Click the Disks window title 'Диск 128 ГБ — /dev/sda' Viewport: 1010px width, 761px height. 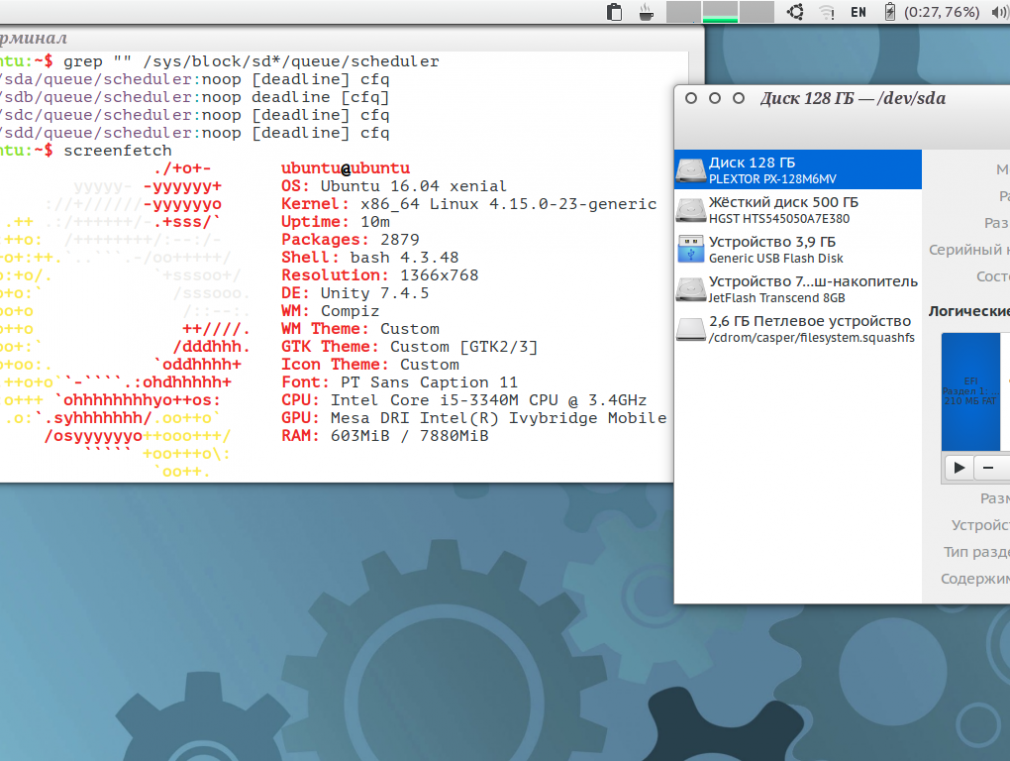(x=853, y=99)
